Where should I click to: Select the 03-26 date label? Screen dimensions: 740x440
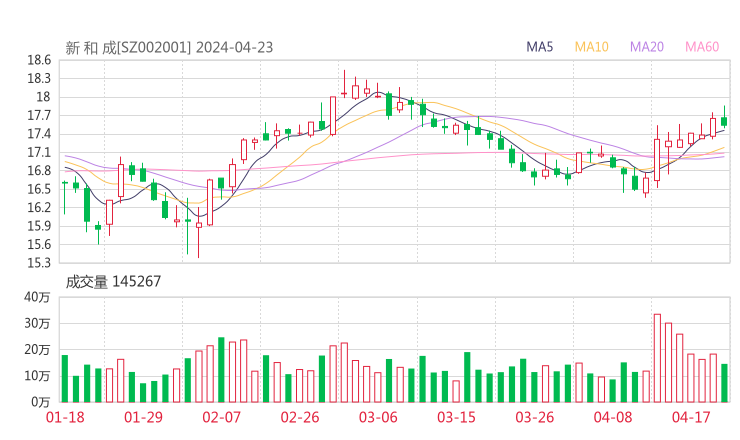pyautogui.click(x=534, y=417)
